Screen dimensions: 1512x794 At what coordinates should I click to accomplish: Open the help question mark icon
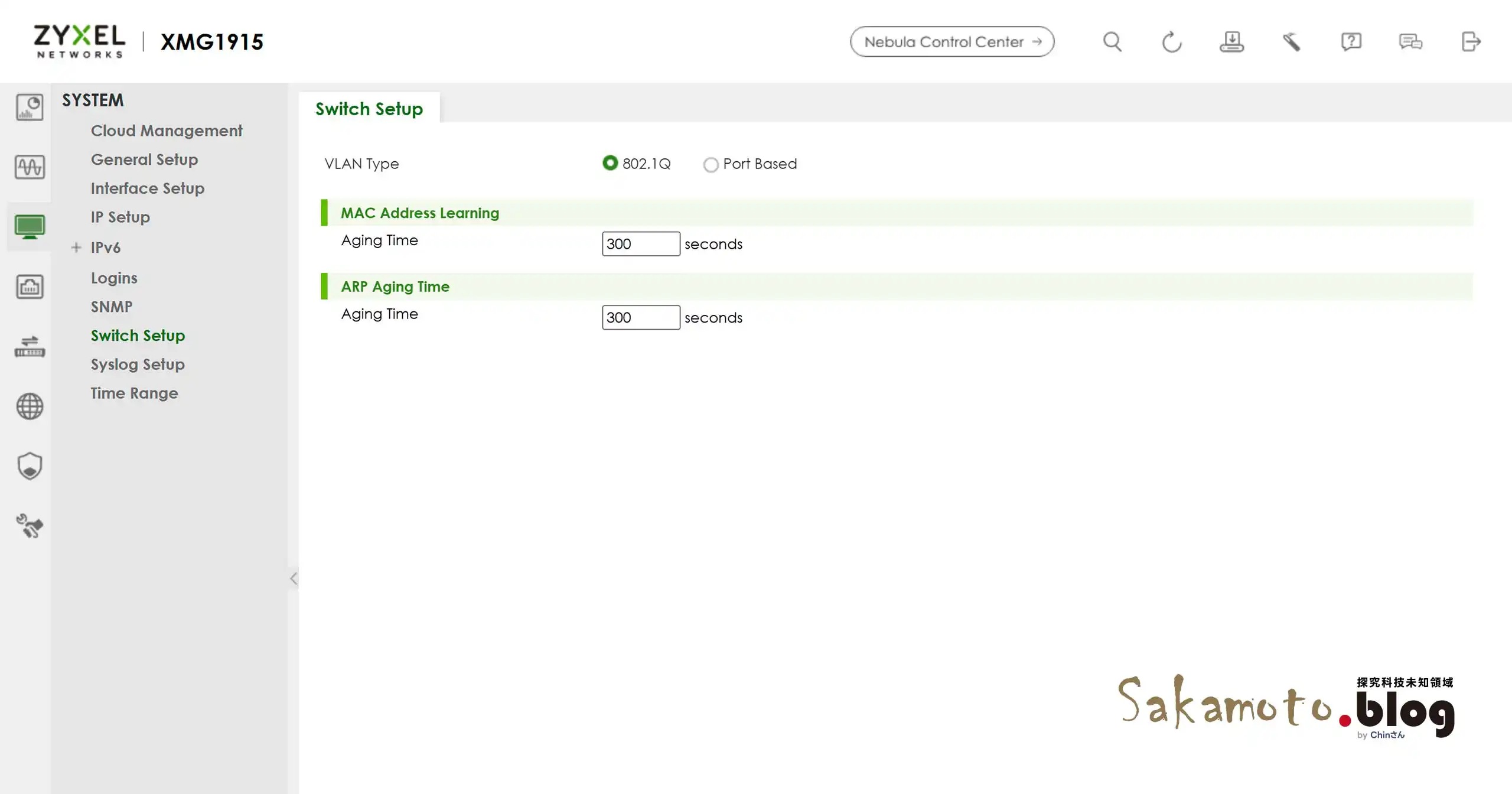coord(1351,42)
